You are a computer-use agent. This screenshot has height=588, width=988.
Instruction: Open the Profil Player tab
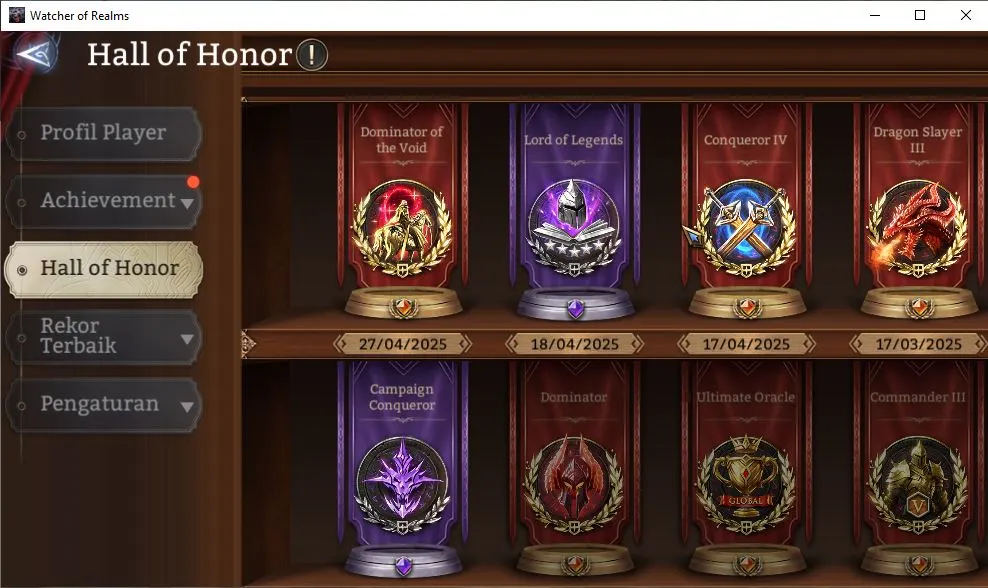point(104,133)
